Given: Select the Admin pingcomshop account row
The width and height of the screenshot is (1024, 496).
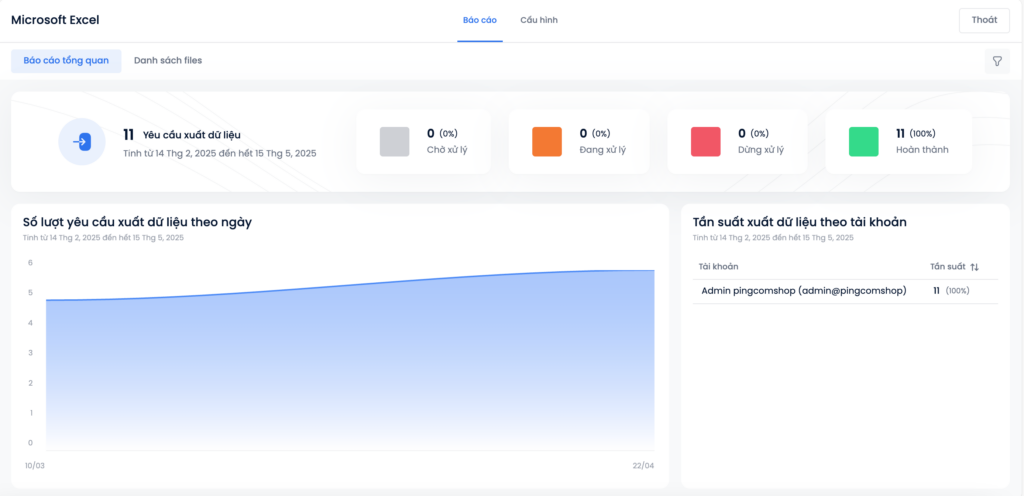Looking at the screenshot, I should click(x=845, y=291).
